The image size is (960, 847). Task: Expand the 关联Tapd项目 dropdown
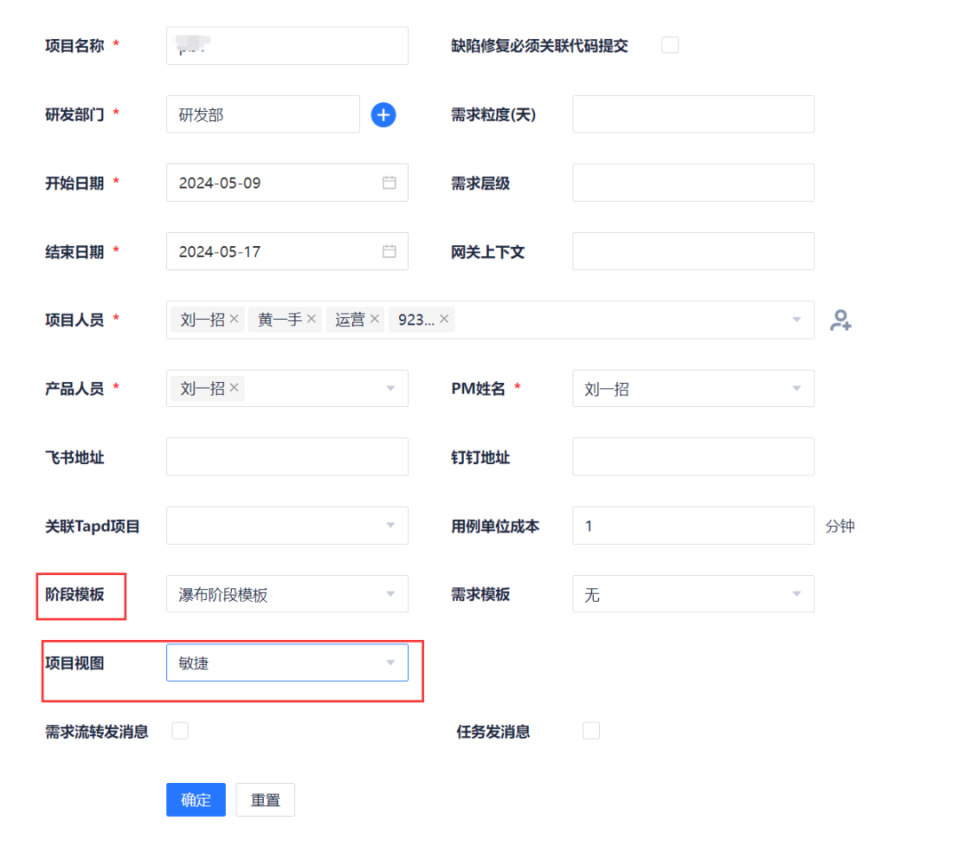tap(287, 525)
